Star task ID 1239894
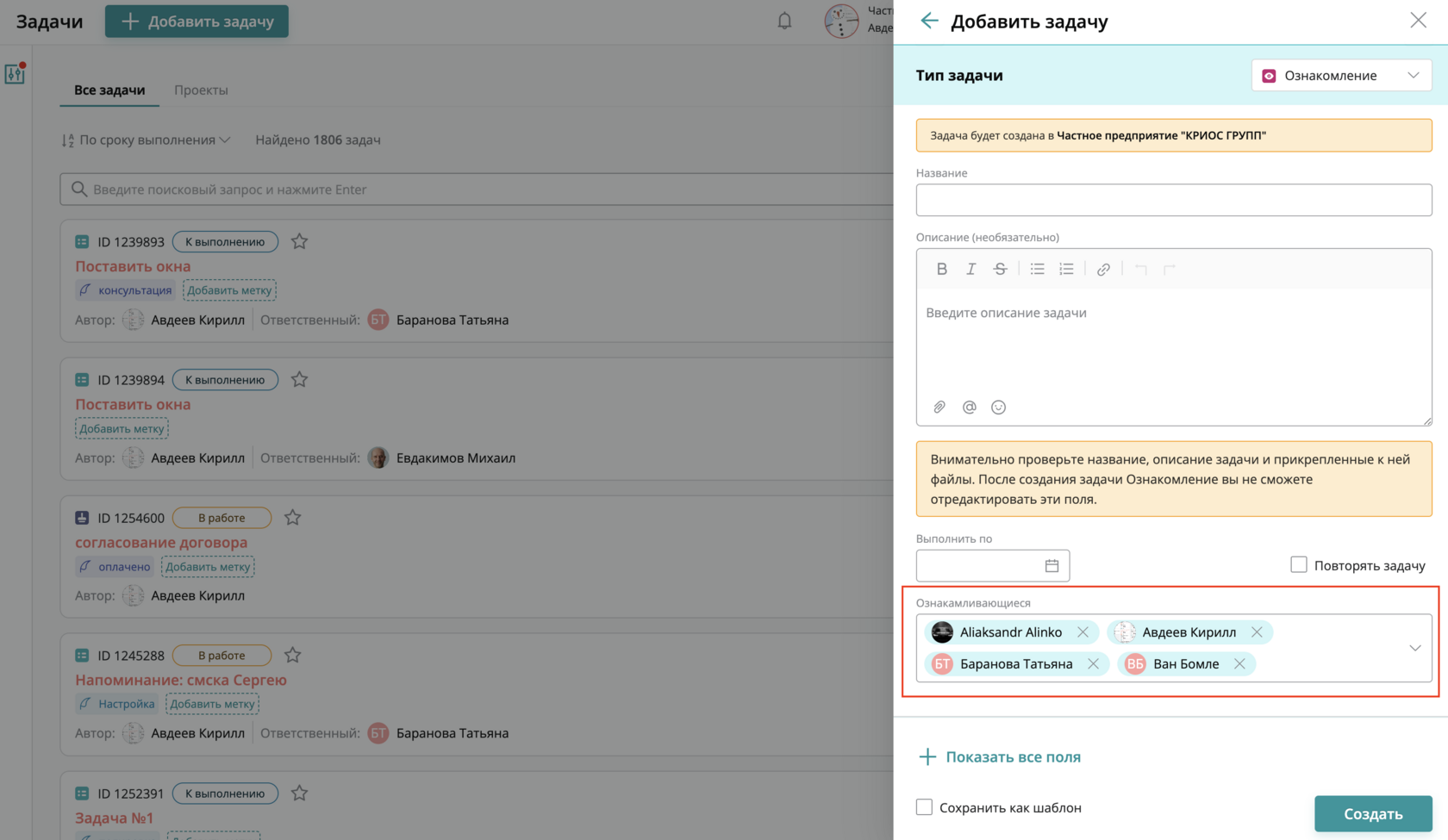Image resolution: width=1448 pixels, height=840 pixels. tap(299, 380)
